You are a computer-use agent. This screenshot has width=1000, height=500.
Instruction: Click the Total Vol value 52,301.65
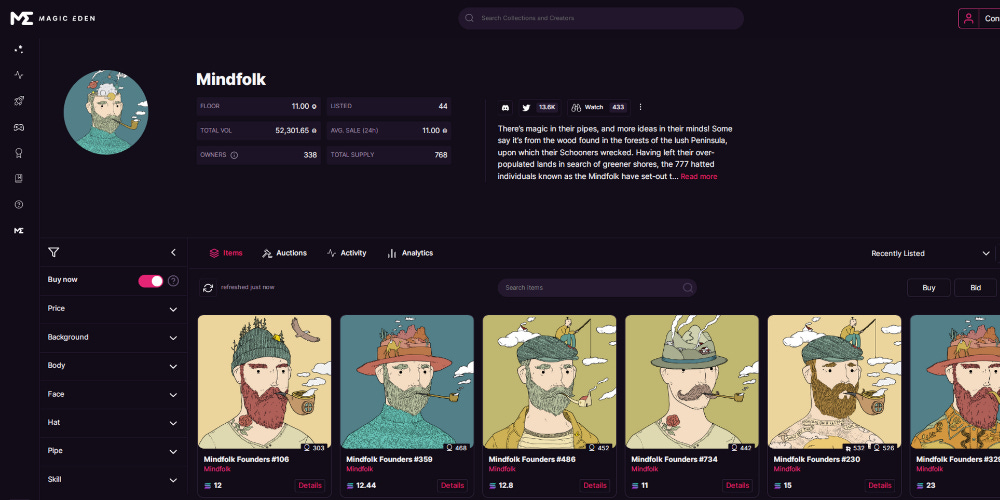pyautogui.click(x=293, y=131)
